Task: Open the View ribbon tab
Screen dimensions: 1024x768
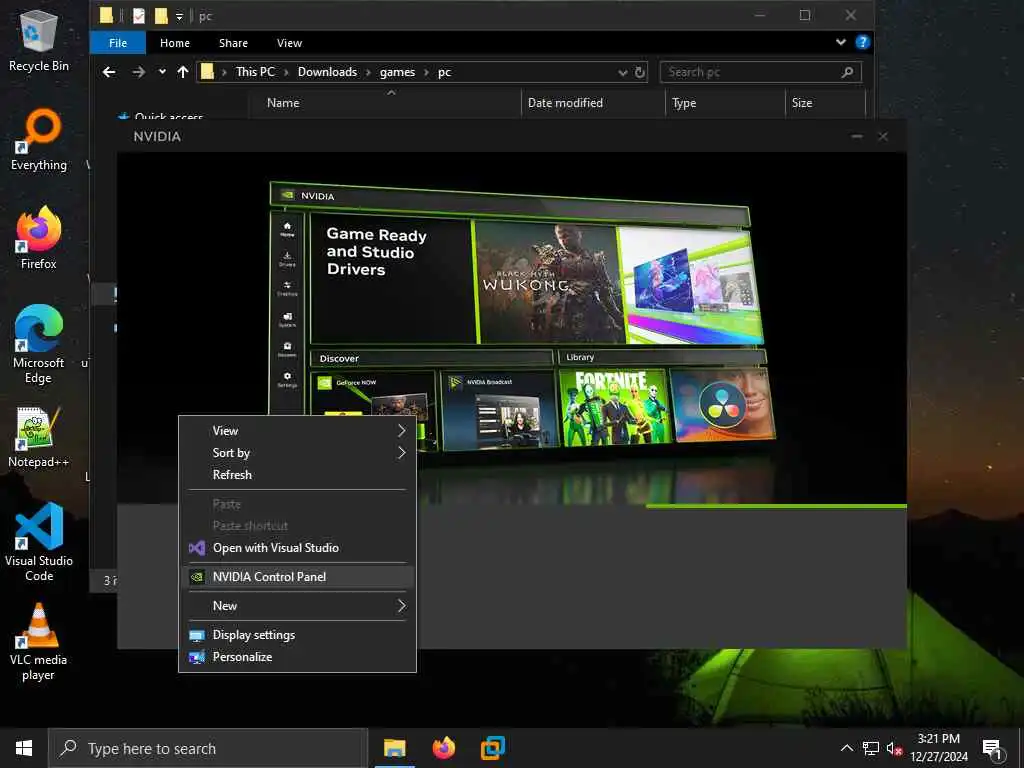Action: (289, 43)
